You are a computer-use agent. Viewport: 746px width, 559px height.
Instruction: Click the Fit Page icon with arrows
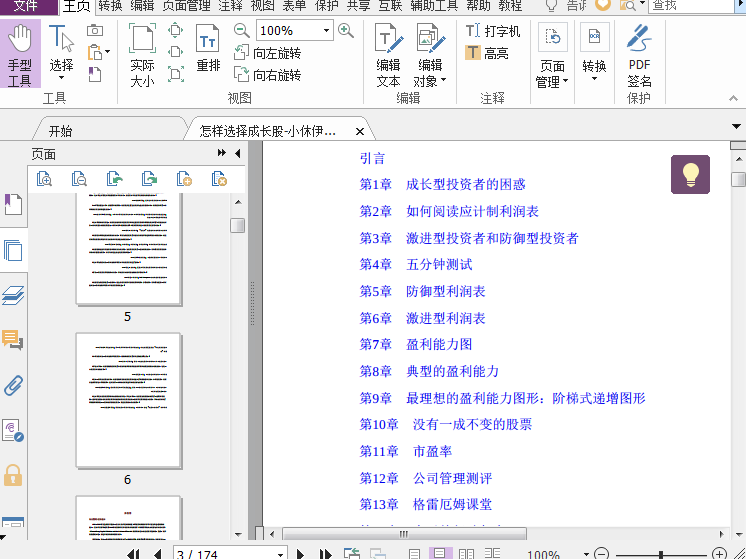point(176,30)
